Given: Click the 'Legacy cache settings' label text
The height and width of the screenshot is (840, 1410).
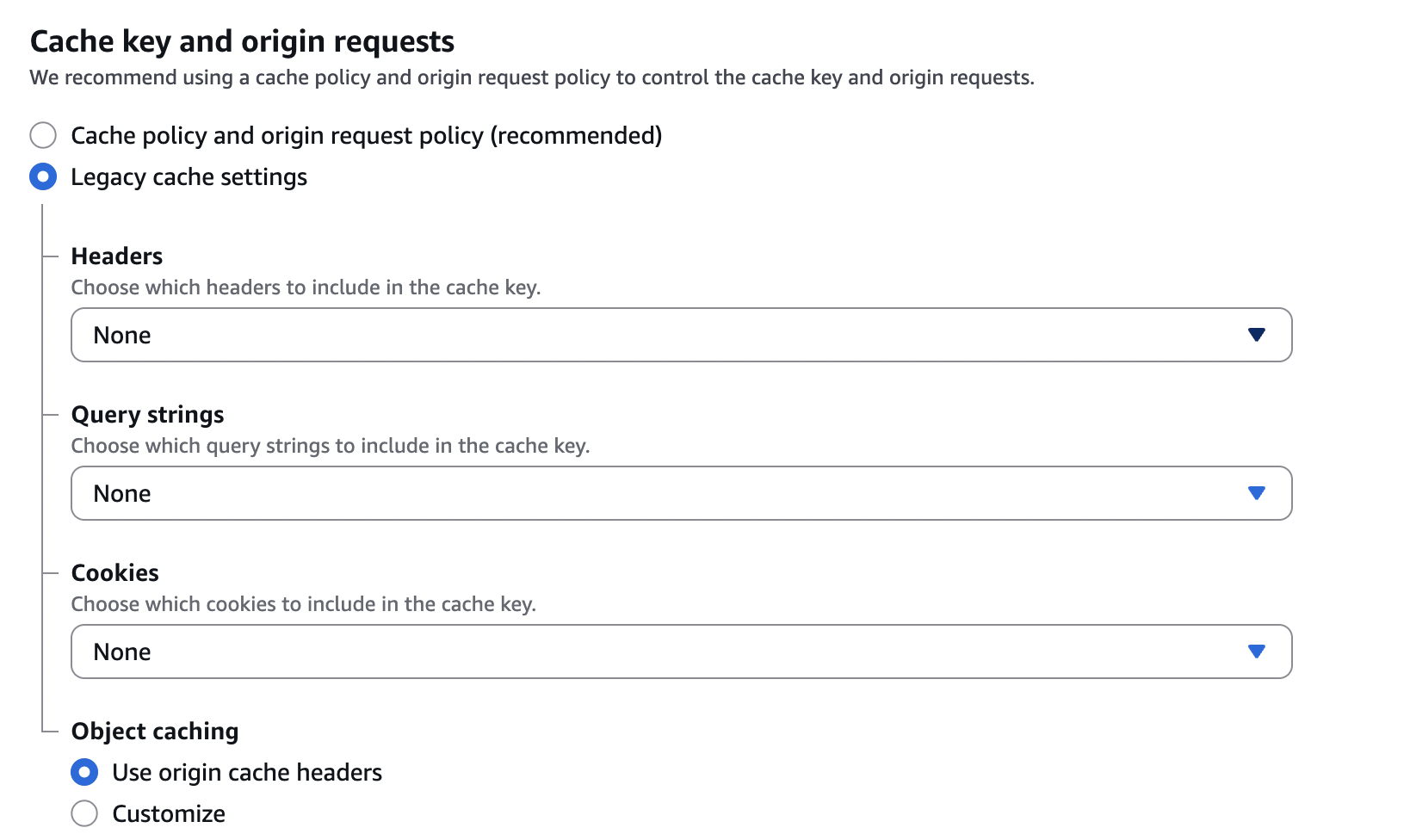Looking at the screenshot, I should 189,176.
